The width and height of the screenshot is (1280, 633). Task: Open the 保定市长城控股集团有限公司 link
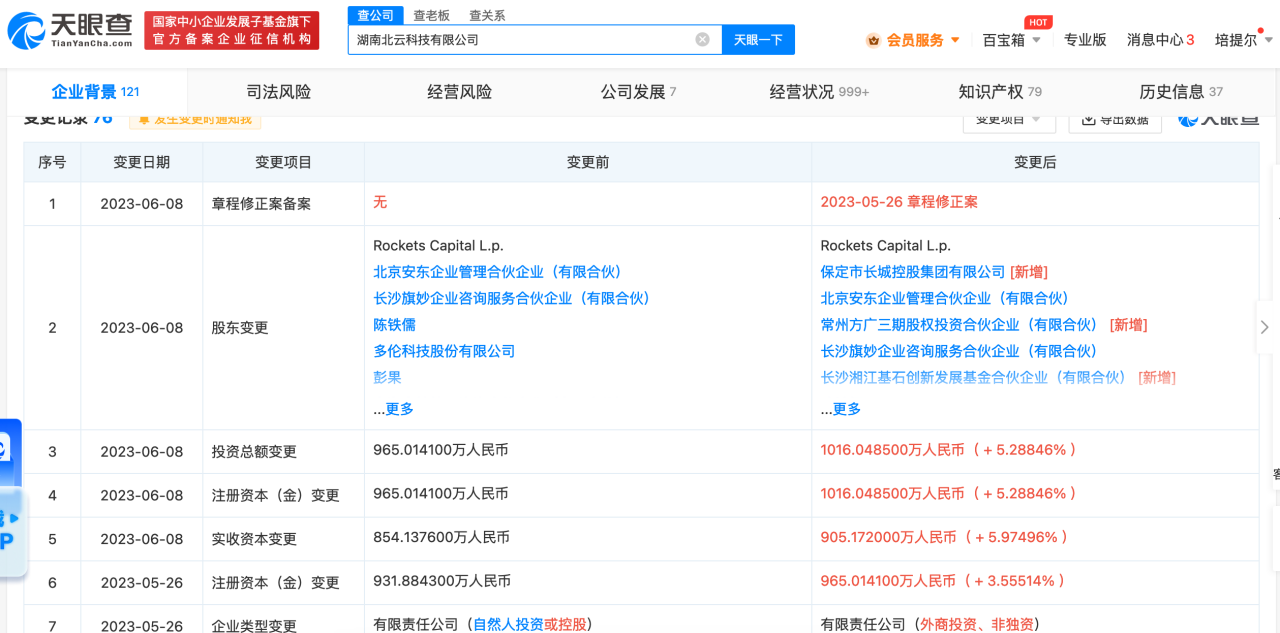point(913,272)
